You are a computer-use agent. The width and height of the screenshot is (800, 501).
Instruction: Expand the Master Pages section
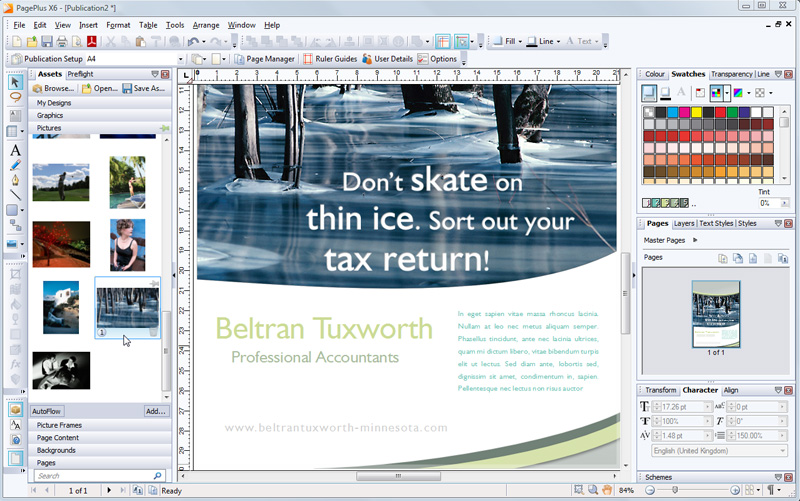(x=695, y=240)
